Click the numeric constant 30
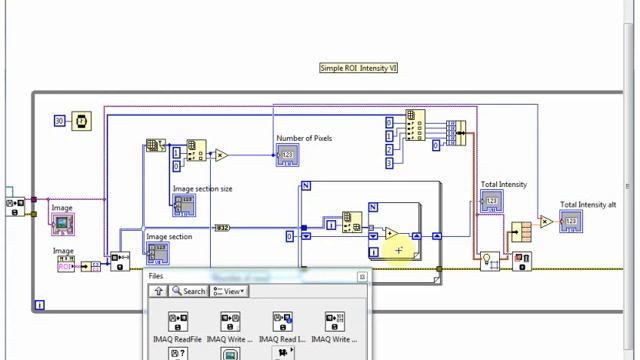Image resolution: width=640 pixels, height=360 pixels. click(60, 121)
